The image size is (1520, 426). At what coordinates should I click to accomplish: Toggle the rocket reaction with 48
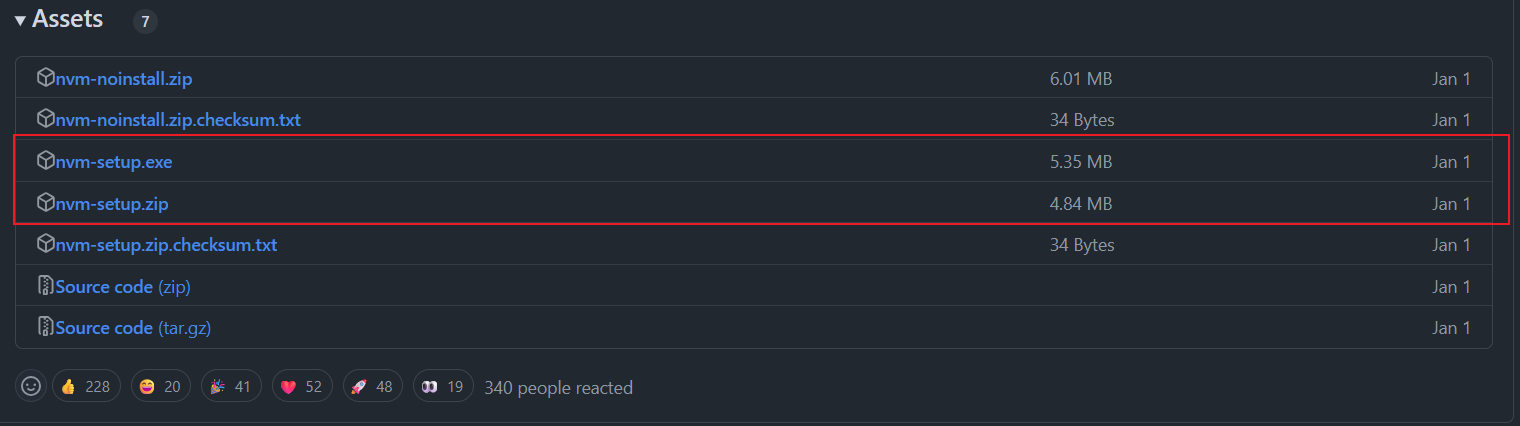pos(372,386)
